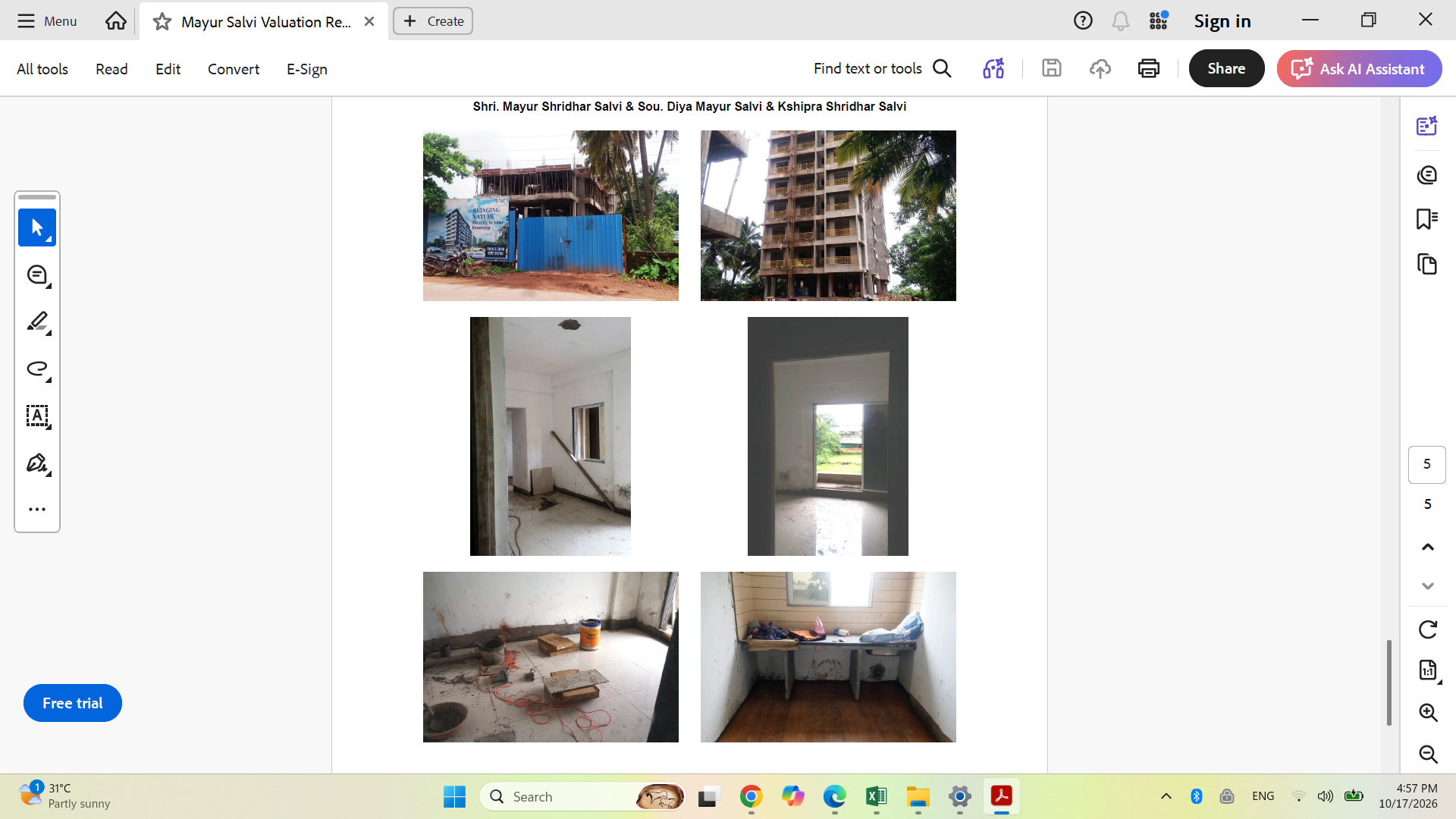Go to next page arrow
The height and width of the screenshot is (819, 1456).
pyautogui.click(x=1428, y=586)
